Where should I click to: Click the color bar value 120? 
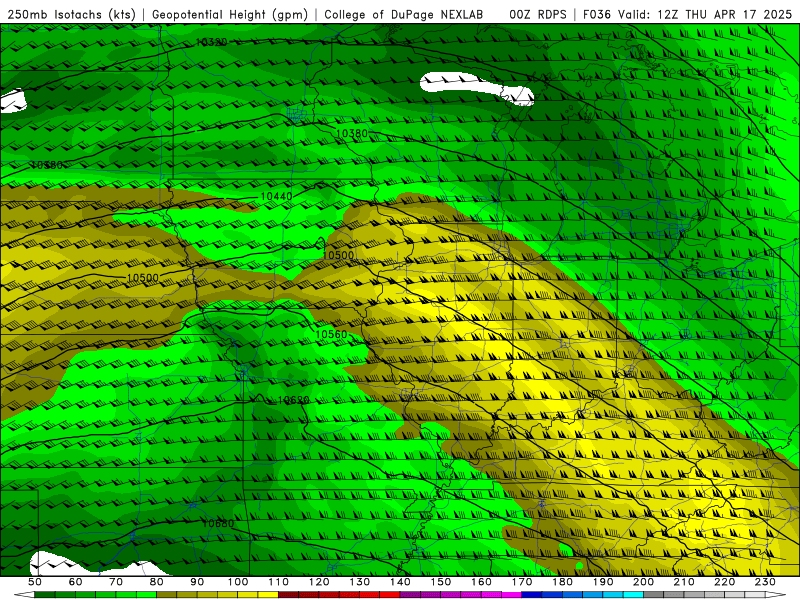[319, 582]
